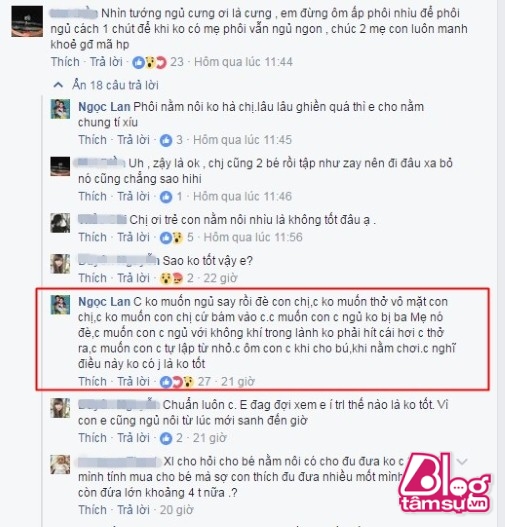Viewport: 505px width, 527px height.
Task: Click 'Trả lời' under the '20 giờ' comment
Action: (x=133, y=510)
